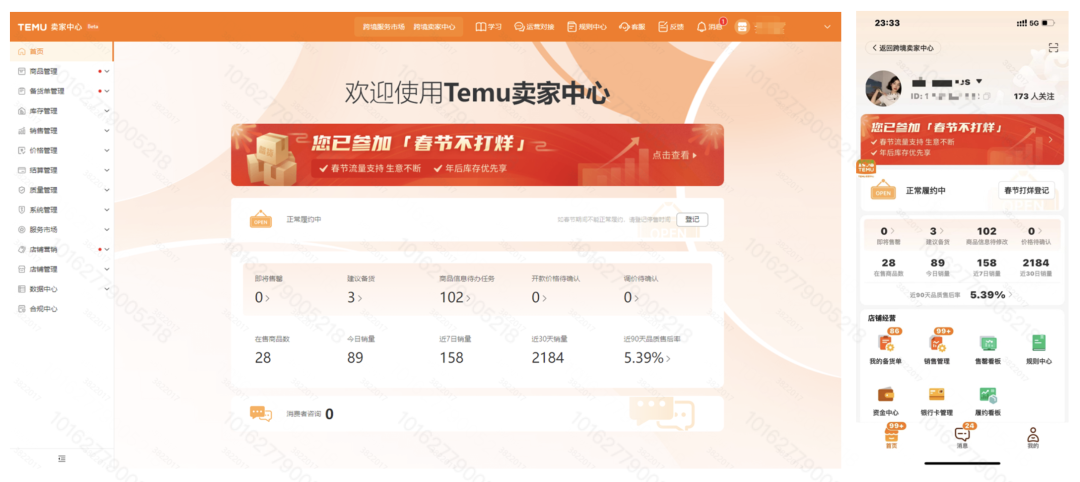Image resolution: width=1080 pixels, height=482 pixels.
Task: Open 开款价格待确认 count 0
Action: 538,297
